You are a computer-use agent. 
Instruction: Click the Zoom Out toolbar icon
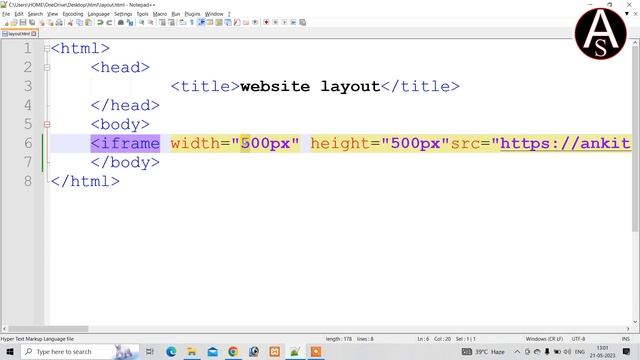151,22
